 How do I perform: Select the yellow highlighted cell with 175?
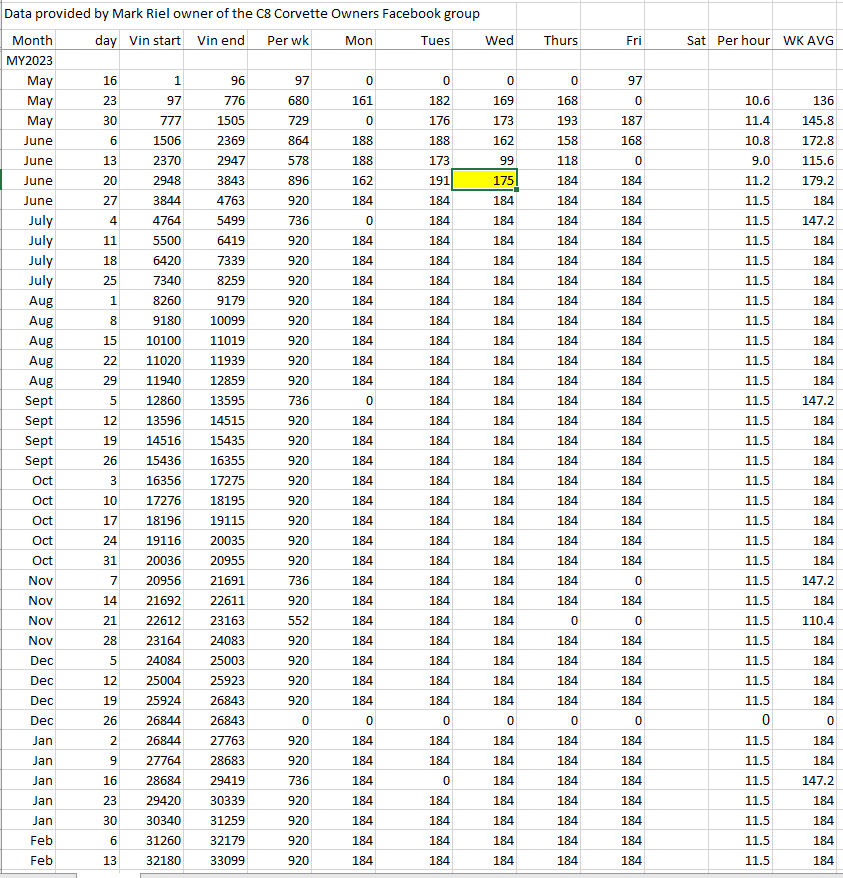coord(485,180)
